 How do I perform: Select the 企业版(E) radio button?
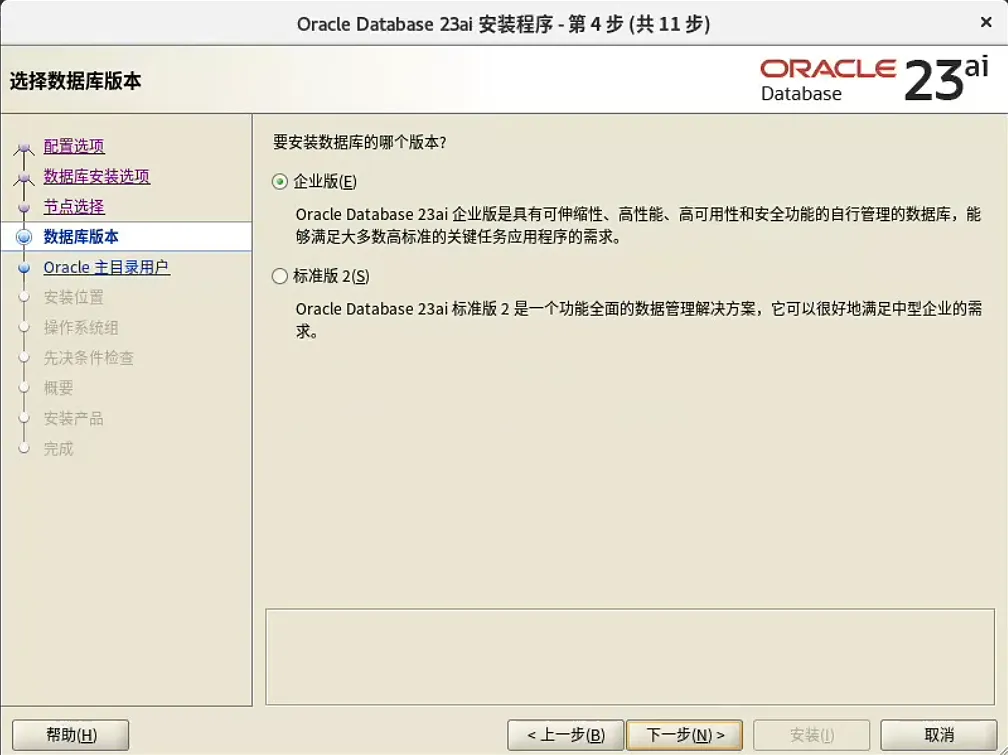pos(279,181)
